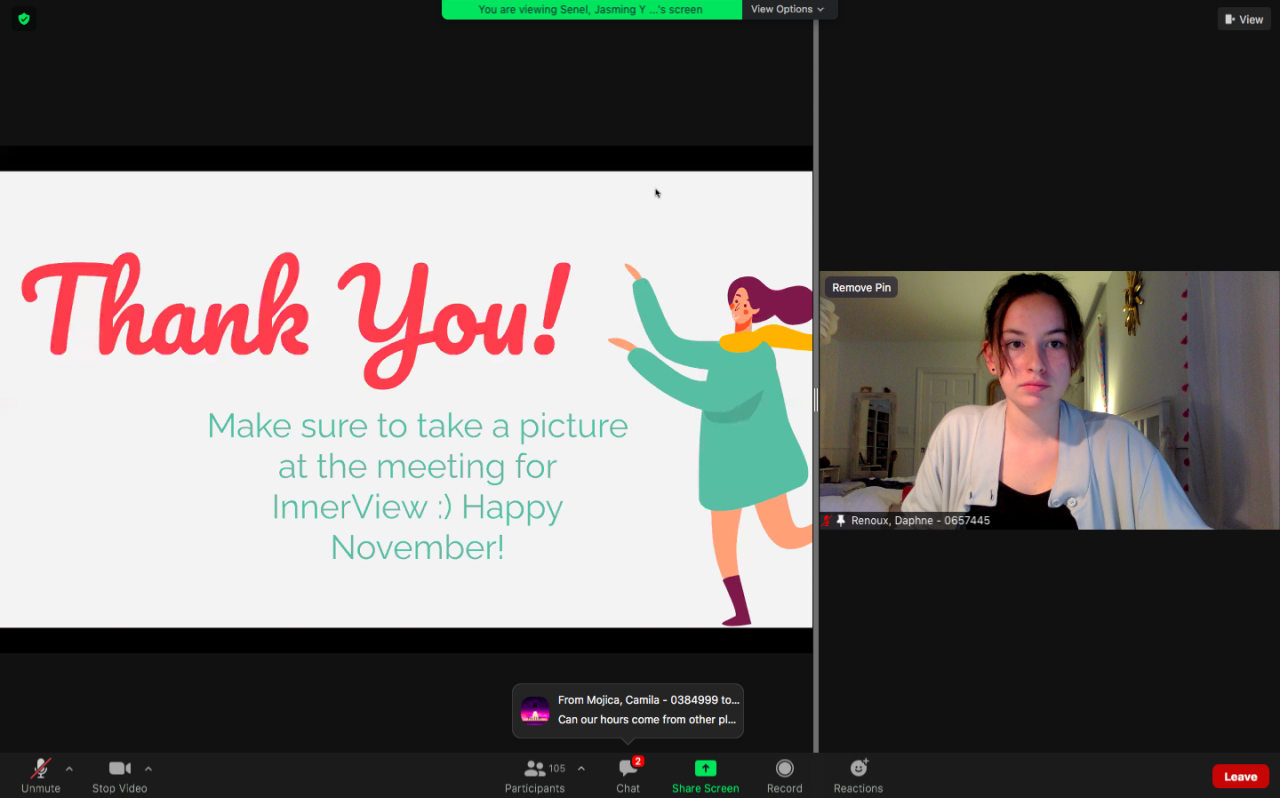This screenshot has height=798, width=1280.
Task: Start sharing your screen
Action: point(705,775)
